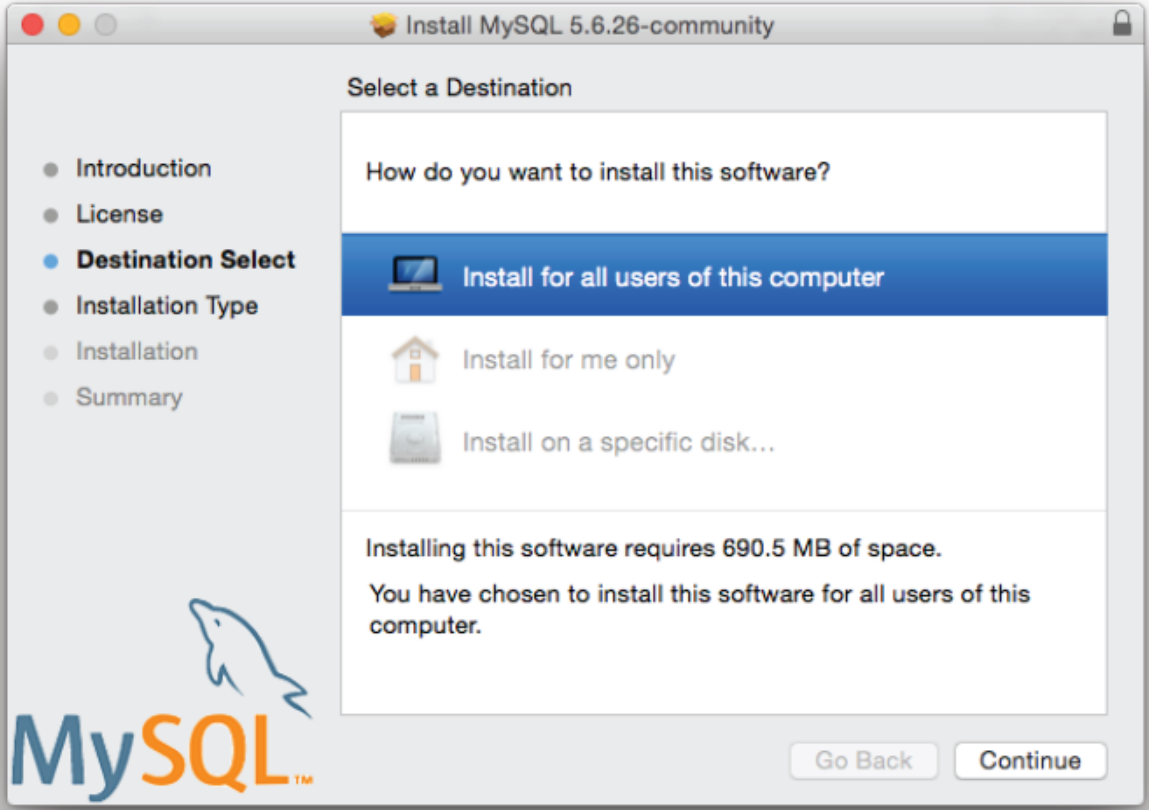Viewport: 1149px width, 810px height.
Task: Click the Installation step in the sidebar
Action: (137, 351)
